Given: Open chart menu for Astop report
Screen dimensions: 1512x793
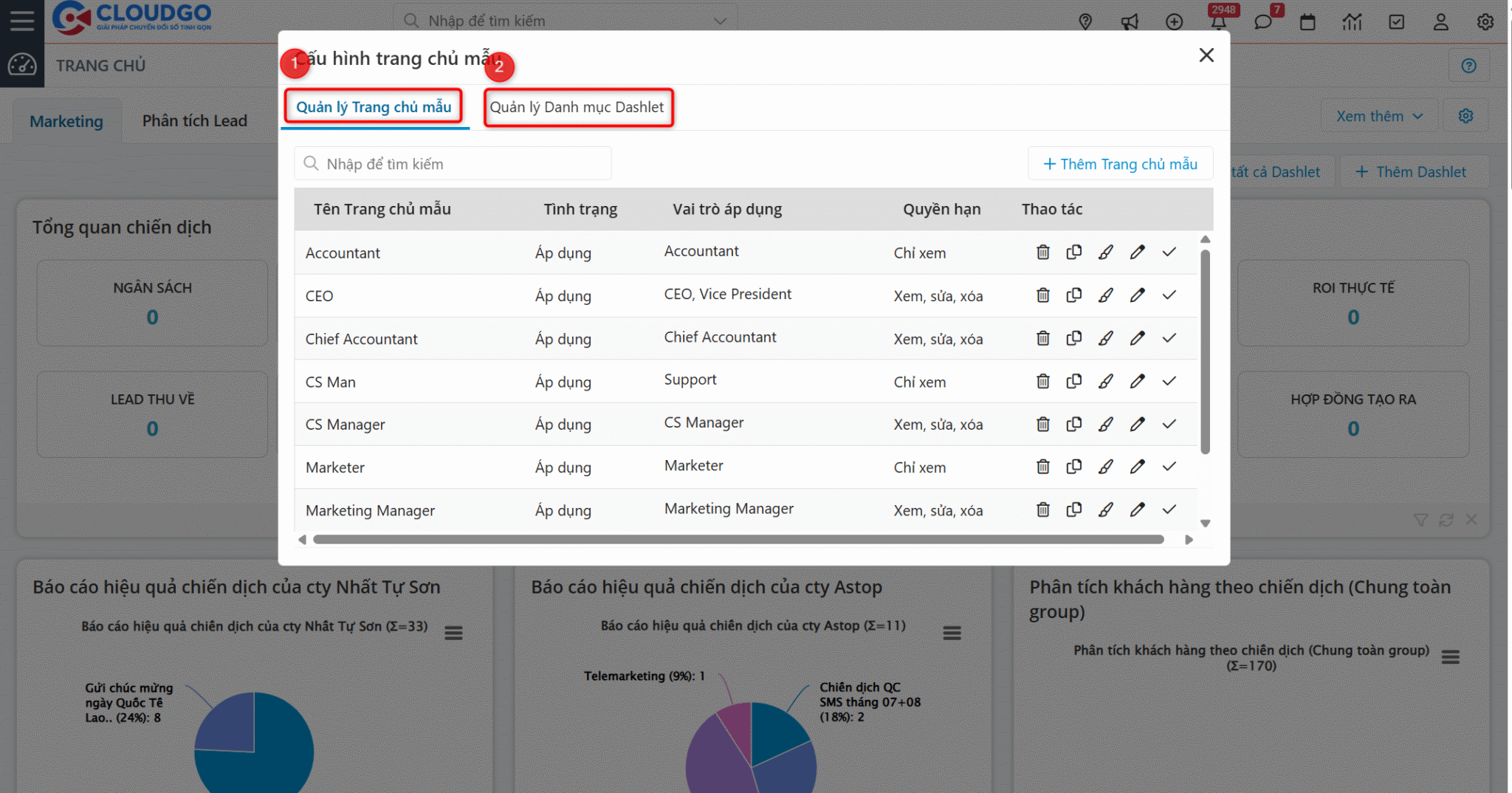Looking at the screenshot, I should tap(952, 633).
